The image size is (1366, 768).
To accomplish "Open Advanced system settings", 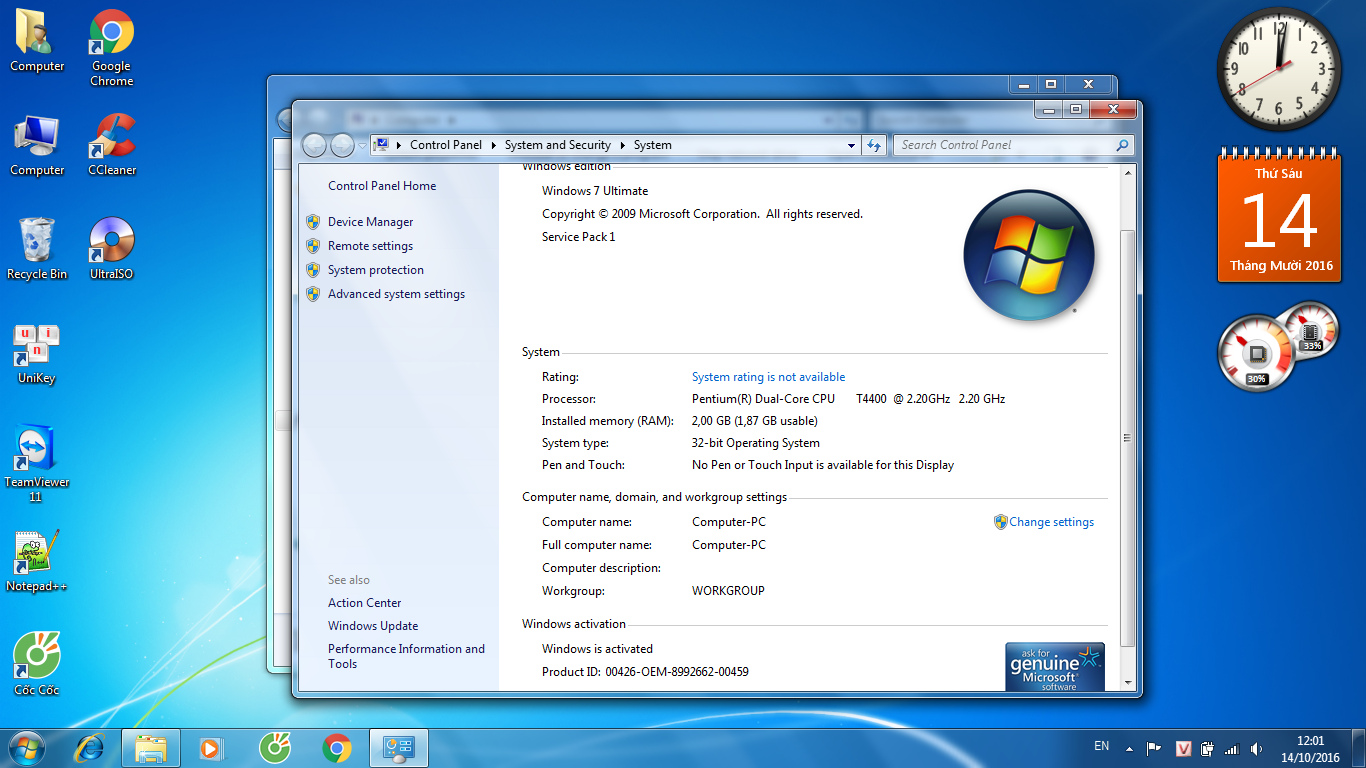I will (396, 294).
